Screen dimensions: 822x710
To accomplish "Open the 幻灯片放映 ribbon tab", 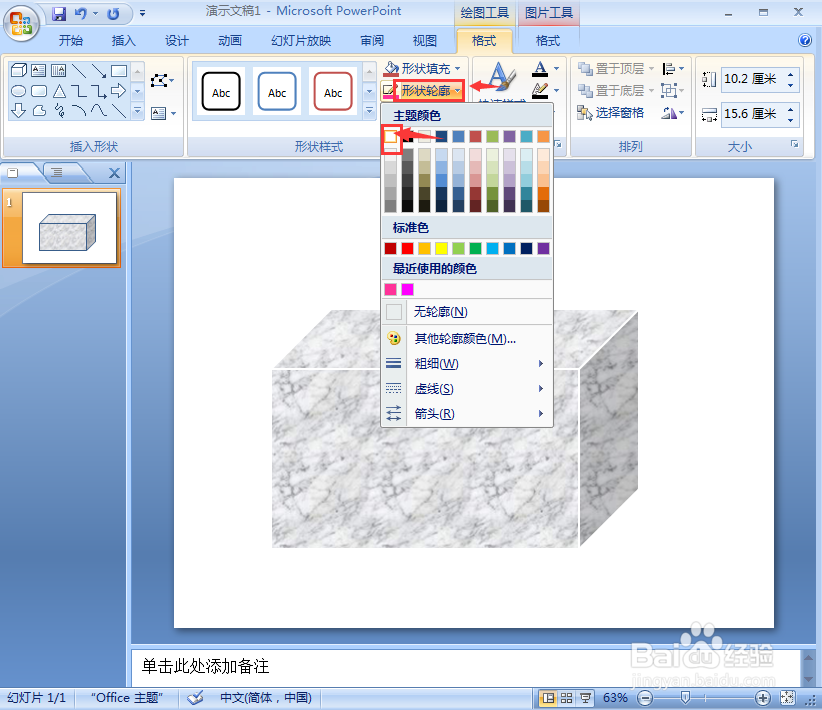I will pos(301,41).
